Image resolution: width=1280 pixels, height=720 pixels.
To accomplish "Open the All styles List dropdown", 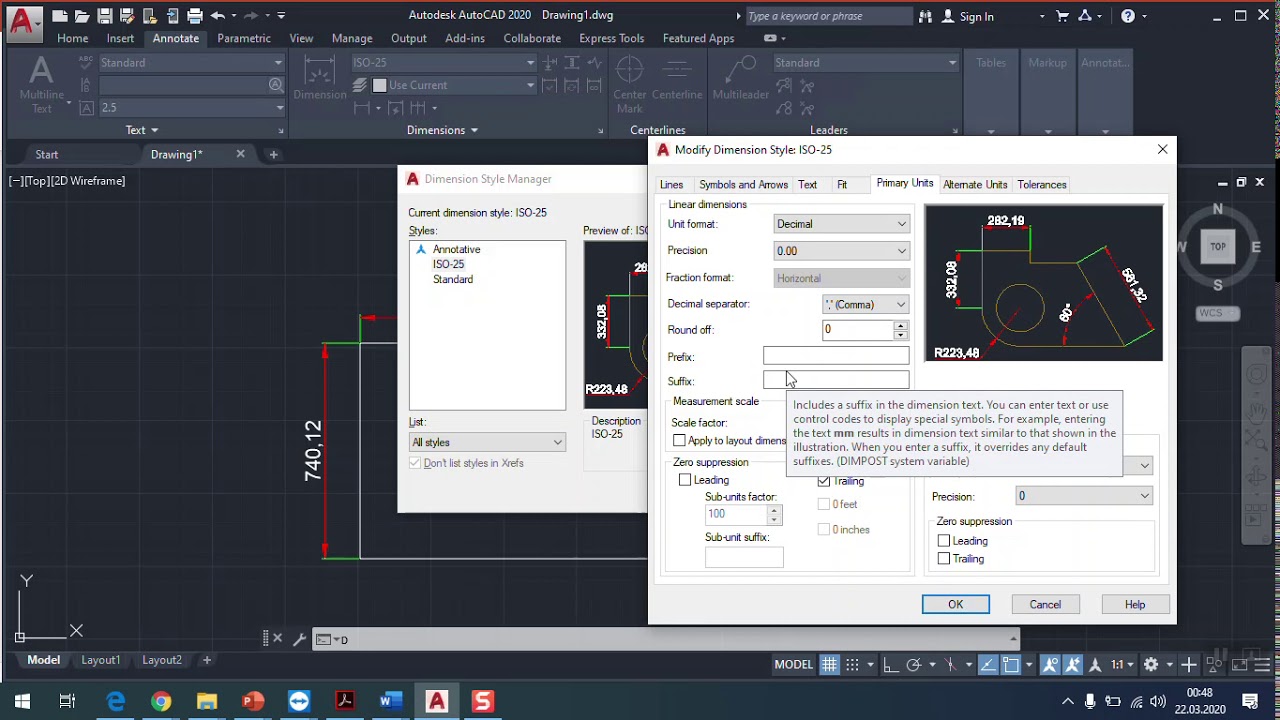I will [487, 442].
